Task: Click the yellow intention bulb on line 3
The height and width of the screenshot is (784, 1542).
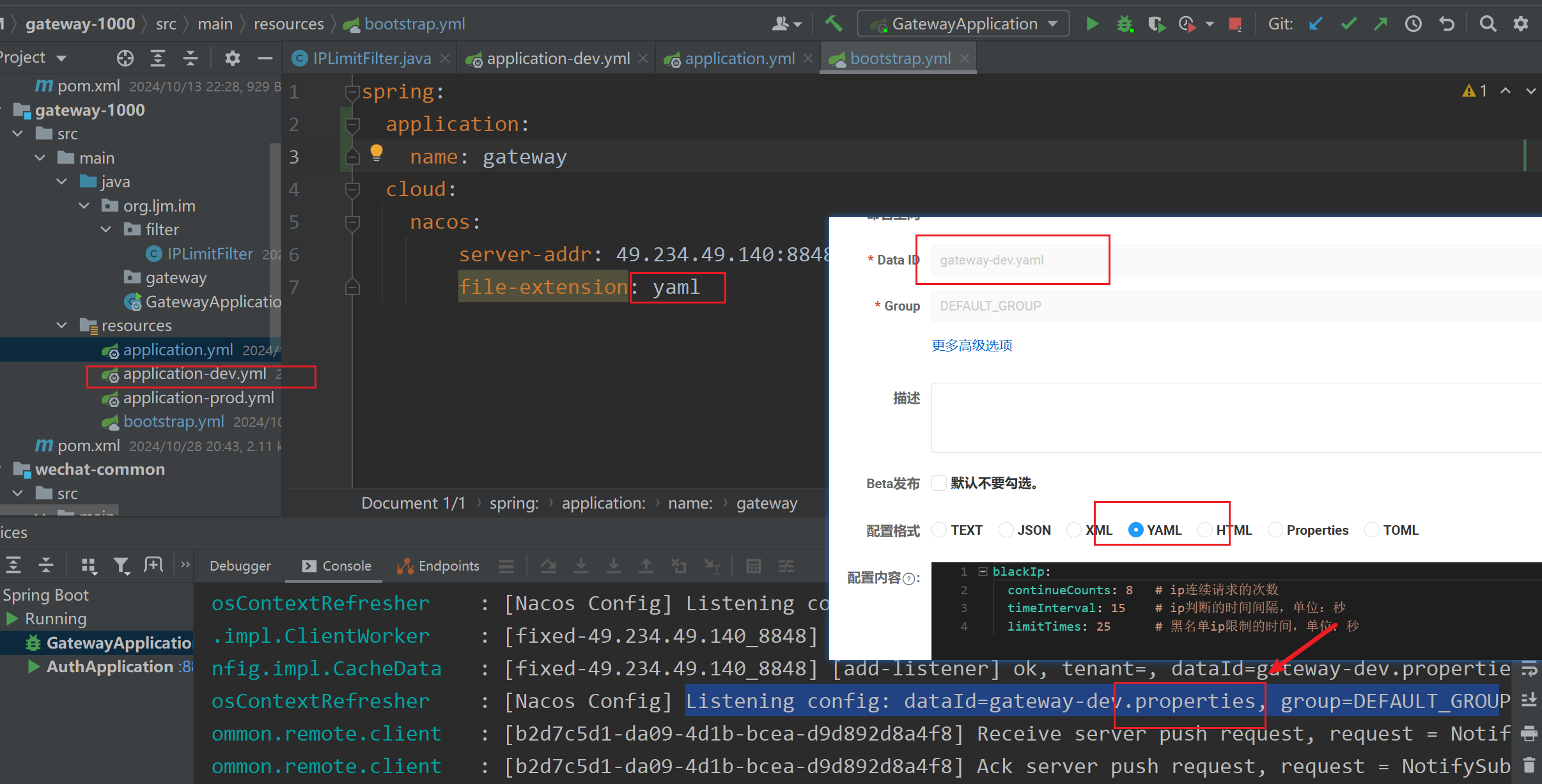Action: [x=377, y=152]
